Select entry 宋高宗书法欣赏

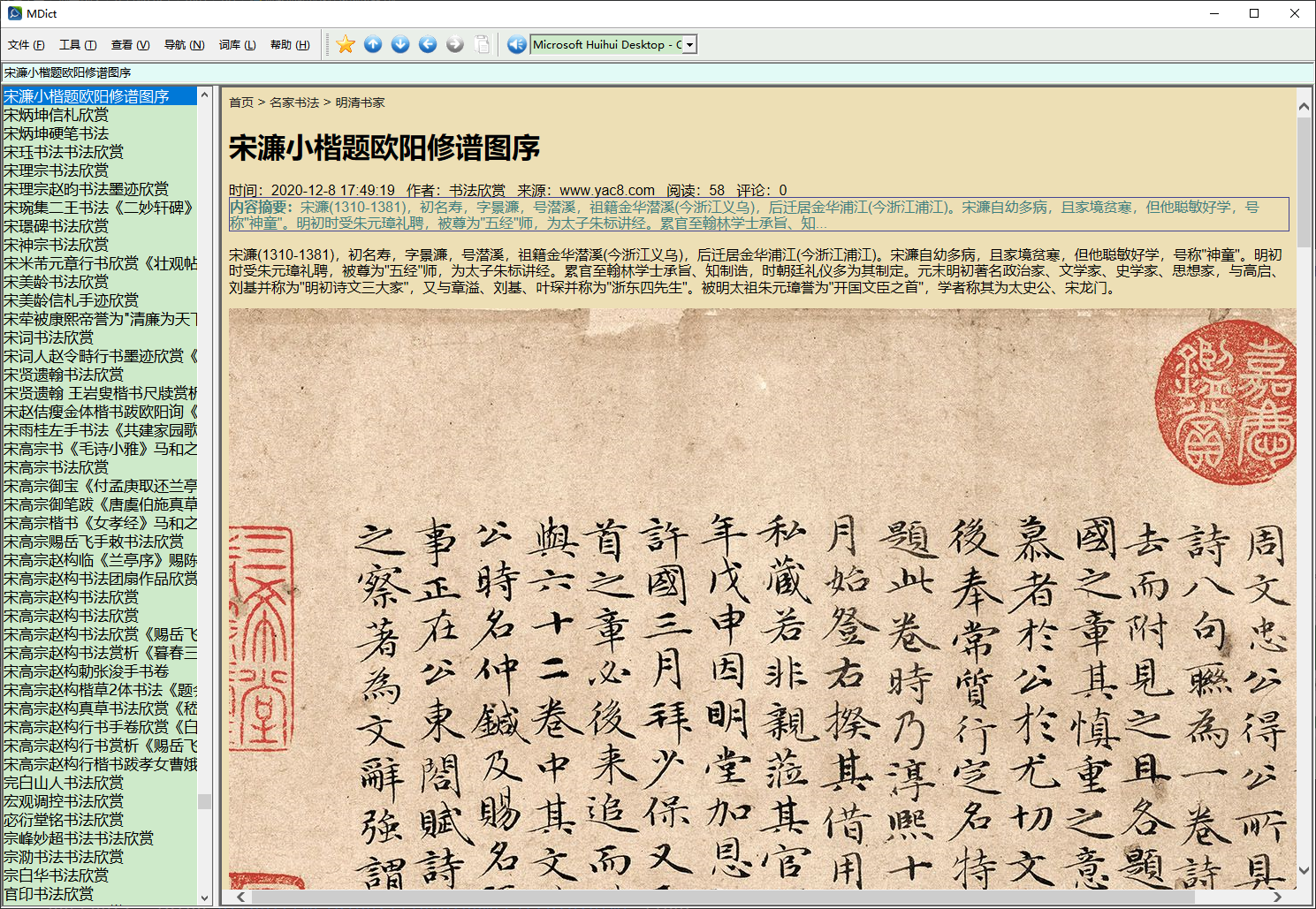point(56,467)
